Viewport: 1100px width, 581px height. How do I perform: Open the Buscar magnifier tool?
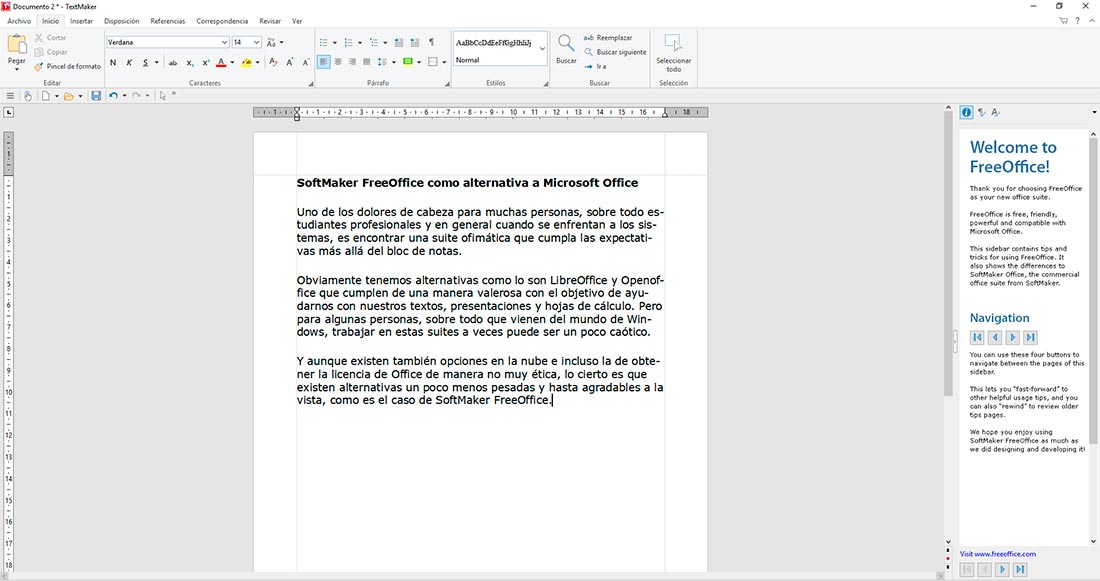(566, 44)
